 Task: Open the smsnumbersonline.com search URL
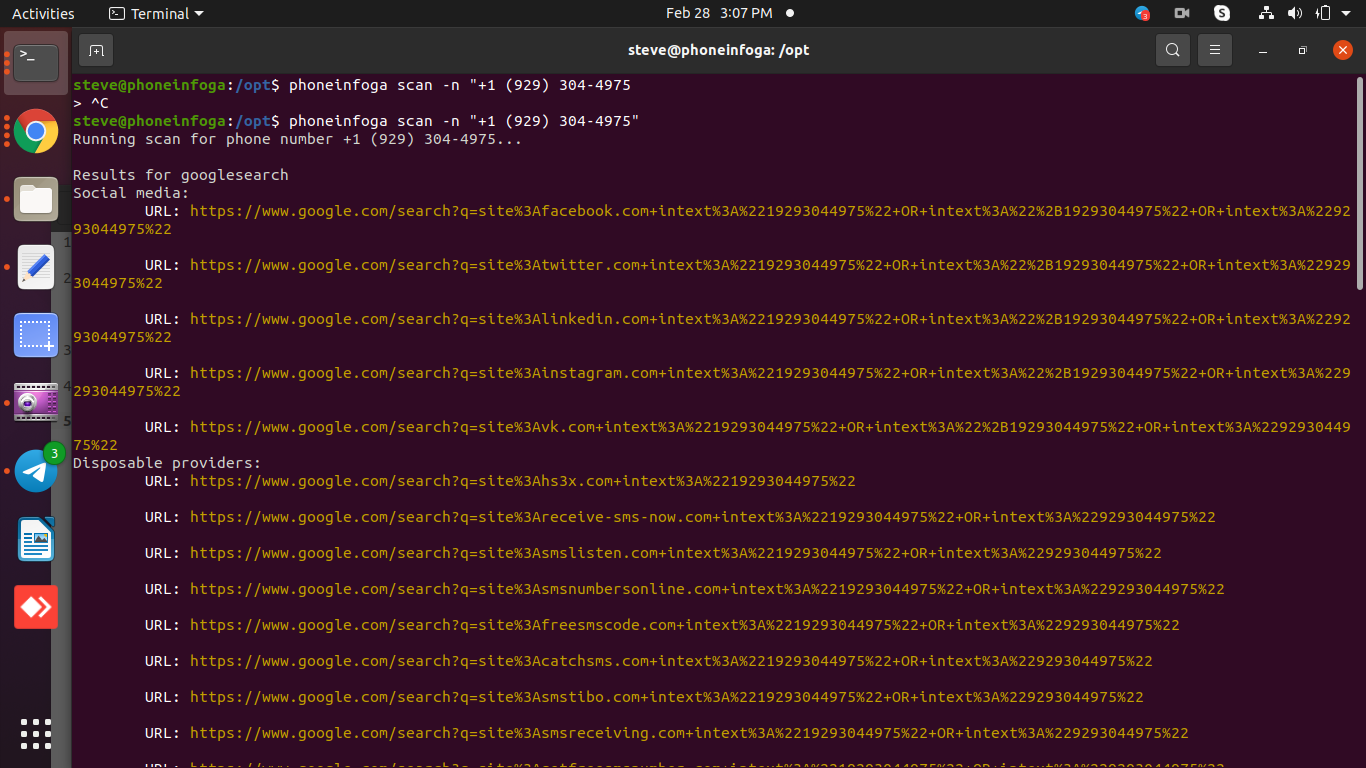click(707, 589)
